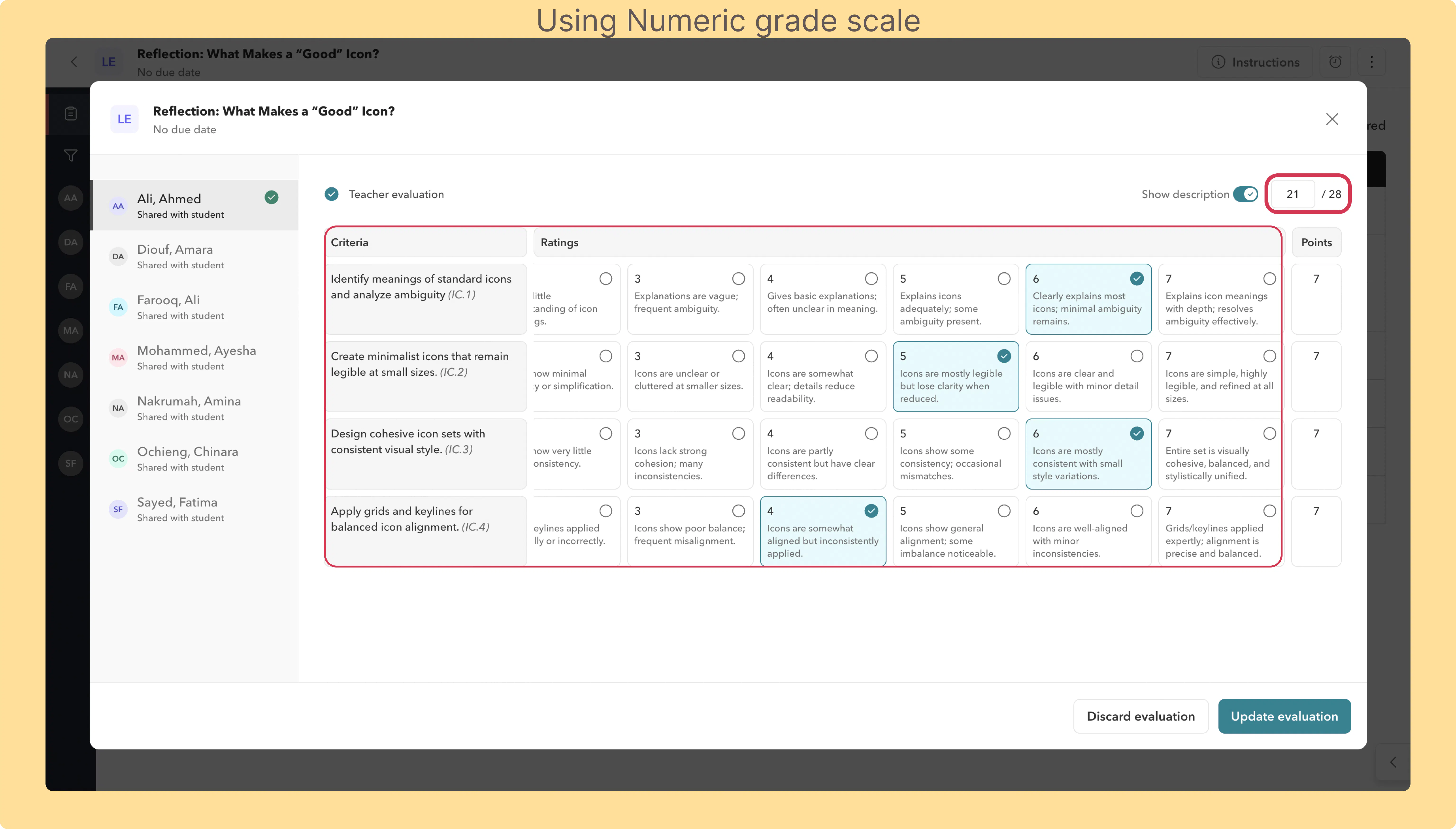This screenshot has width=1456, height=829.
Task: Click the filter funnel icon
Action: tap(71, 155)
